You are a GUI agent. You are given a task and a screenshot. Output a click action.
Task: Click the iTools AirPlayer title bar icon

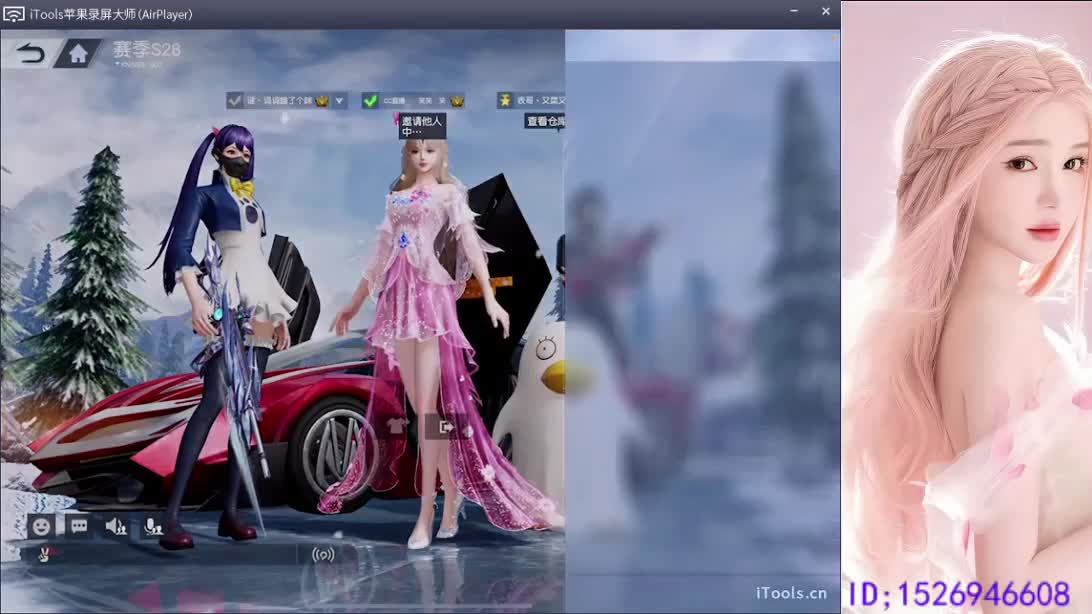(x=13, y=14)
